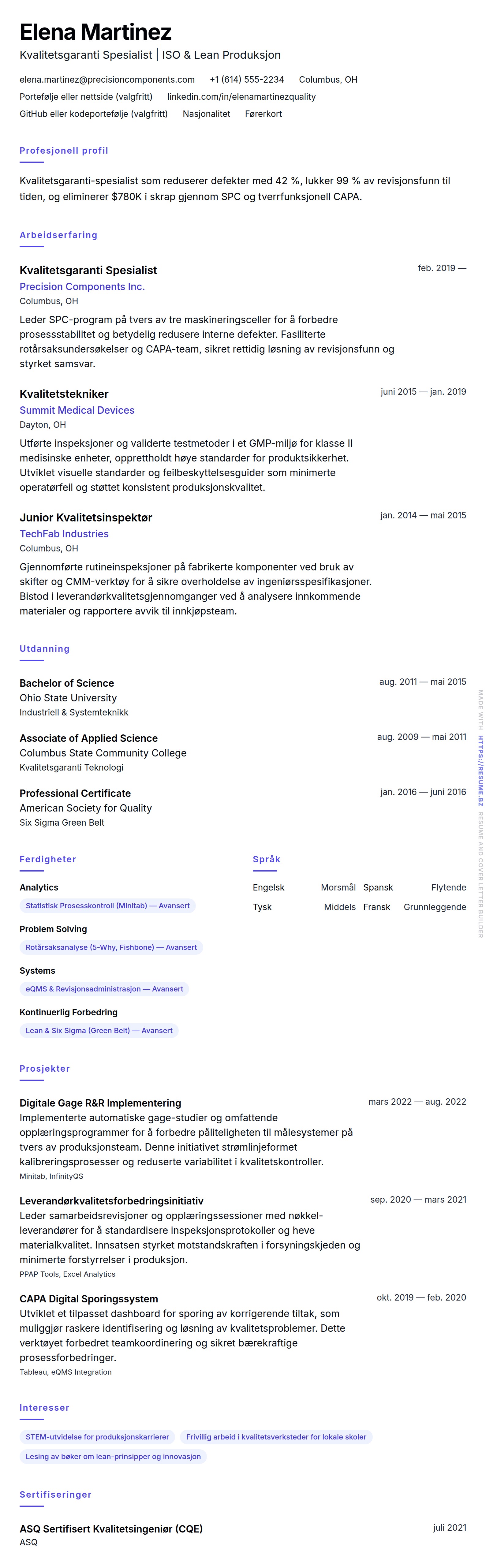Image resolution: width=486 pixels, height=1568 pixels.
Task: Click the Digitale Gage R&R Implementering project title
Action: point(100,1103)
